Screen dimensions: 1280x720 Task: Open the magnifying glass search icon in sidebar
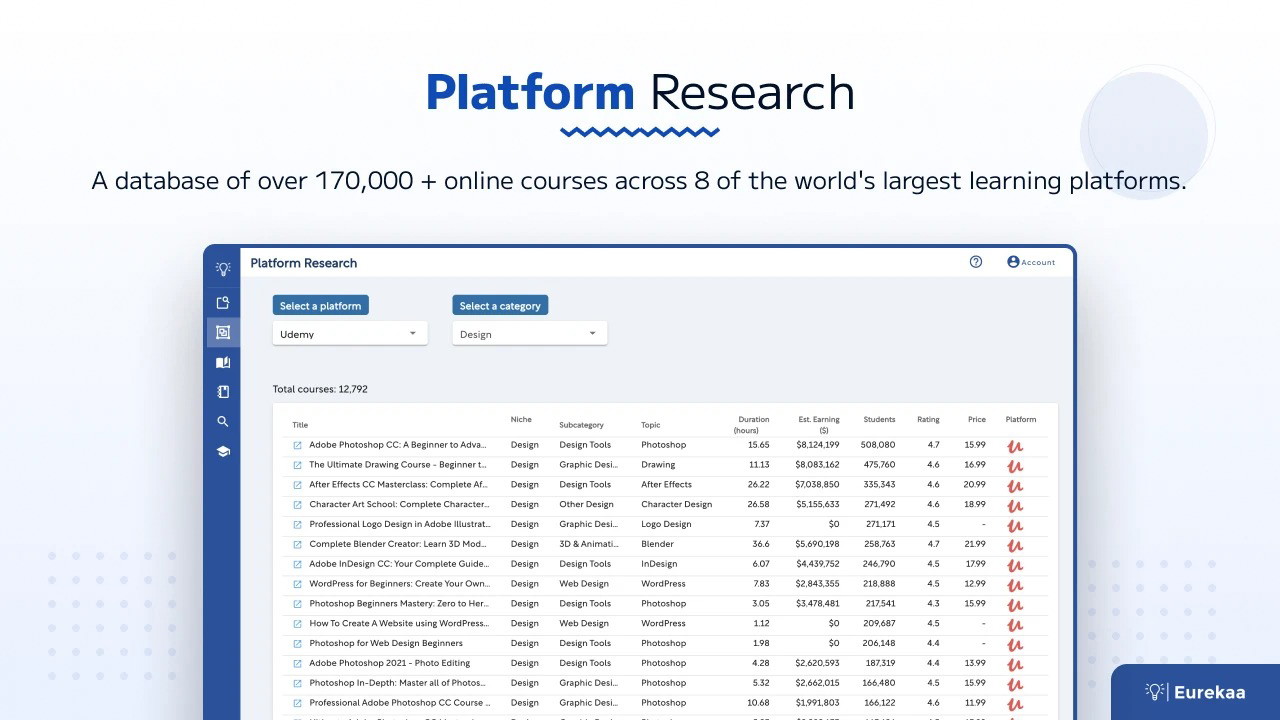(x=223, y=422)
